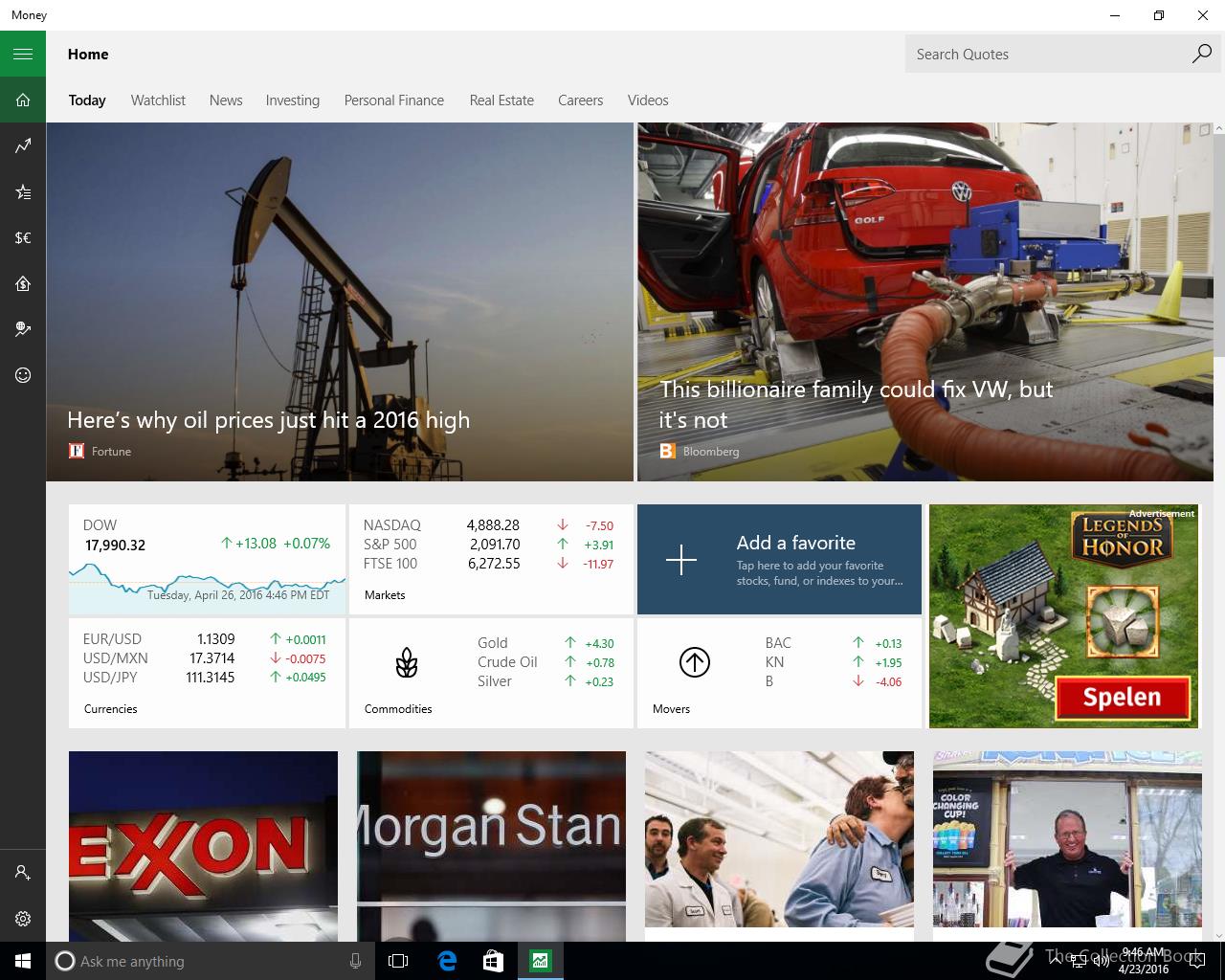Click the wheat Commodities icon
The image size is (1225, 980).
tap(407, 662)
